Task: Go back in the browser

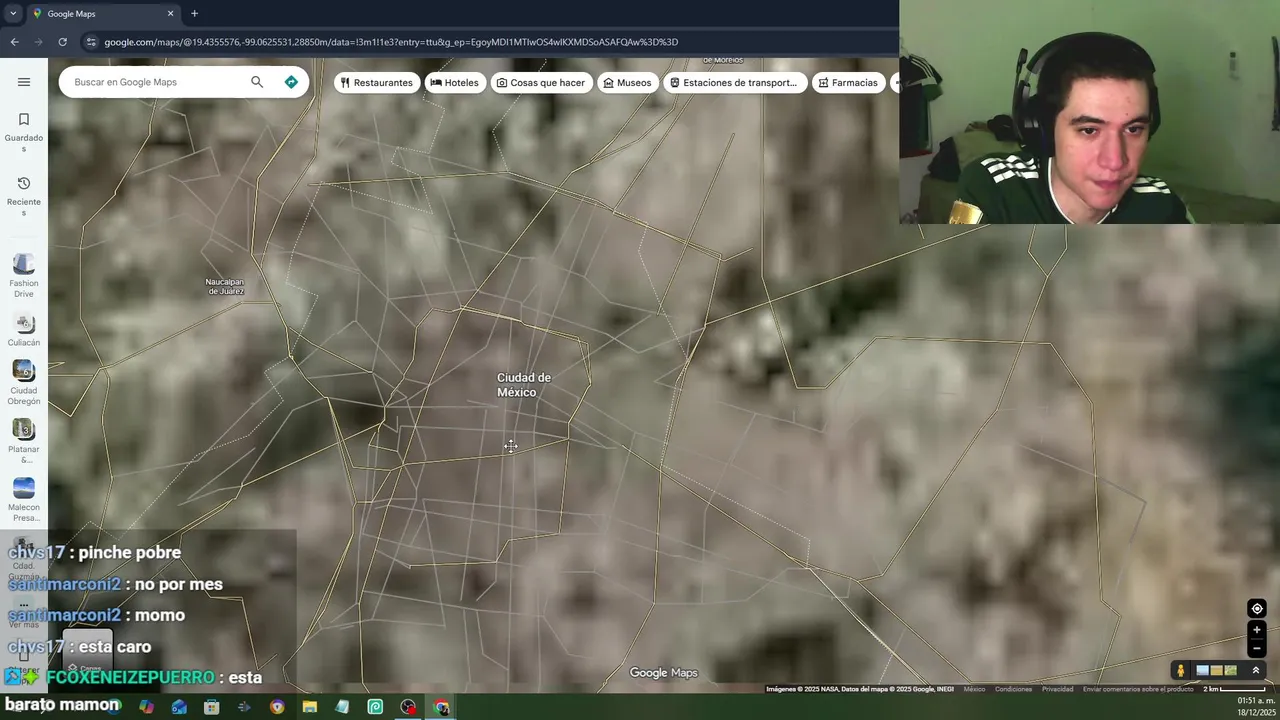Action: (x=14, y=42)
